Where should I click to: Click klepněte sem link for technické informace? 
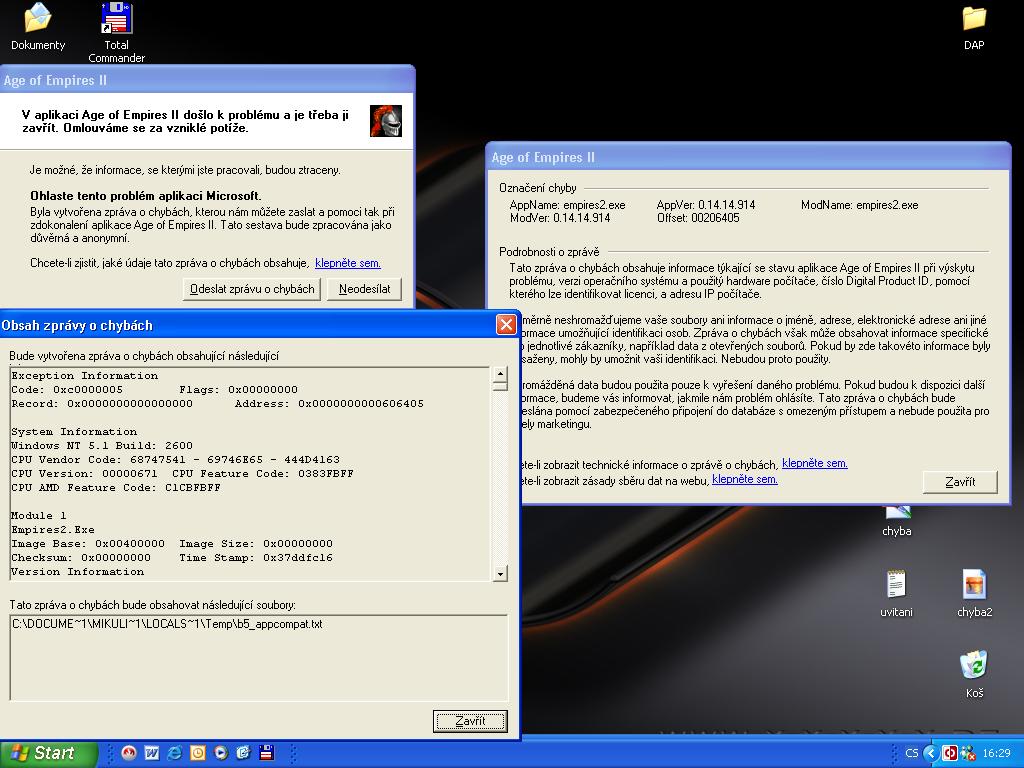pyautogui.click(x=814, y=463)
